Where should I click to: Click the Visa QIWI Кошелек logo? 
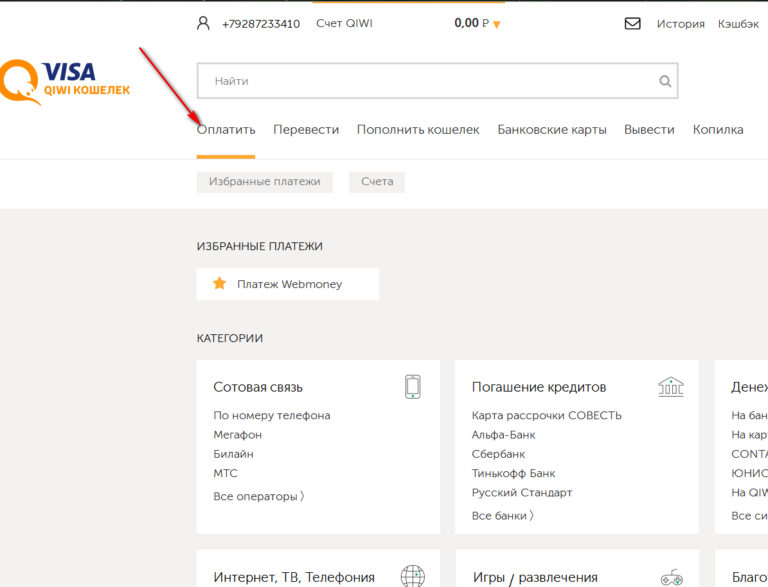point(65,82)
